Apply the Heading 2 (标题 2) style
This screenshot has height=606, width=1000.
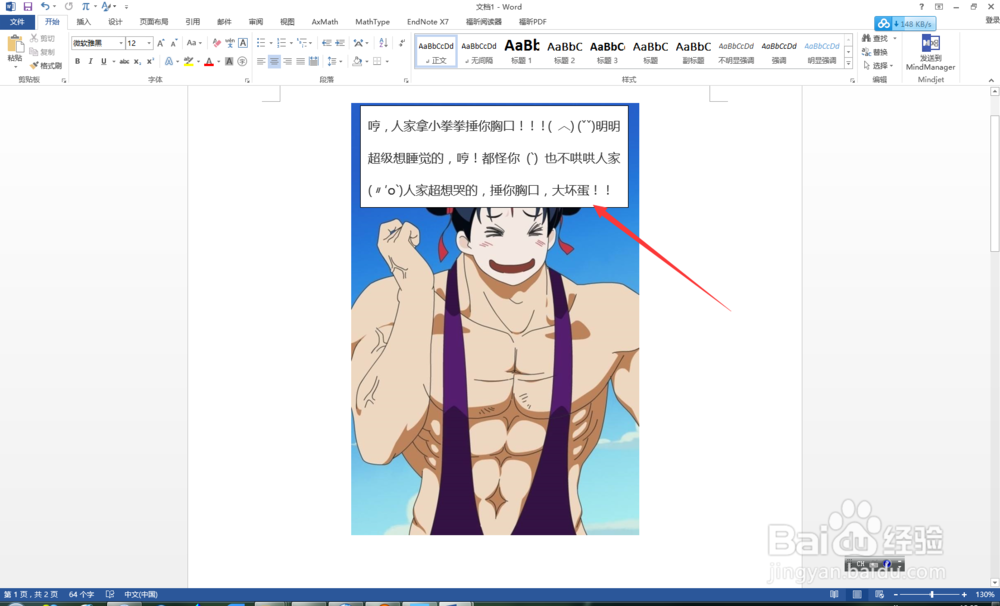tap(564, 51)
